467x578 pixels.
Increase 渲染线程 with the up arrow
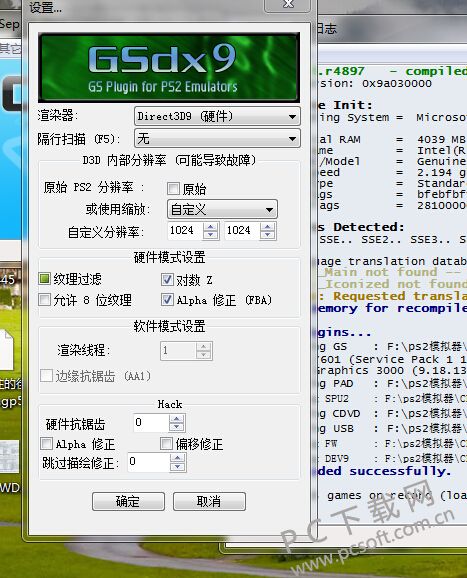(x=204, y=347)
